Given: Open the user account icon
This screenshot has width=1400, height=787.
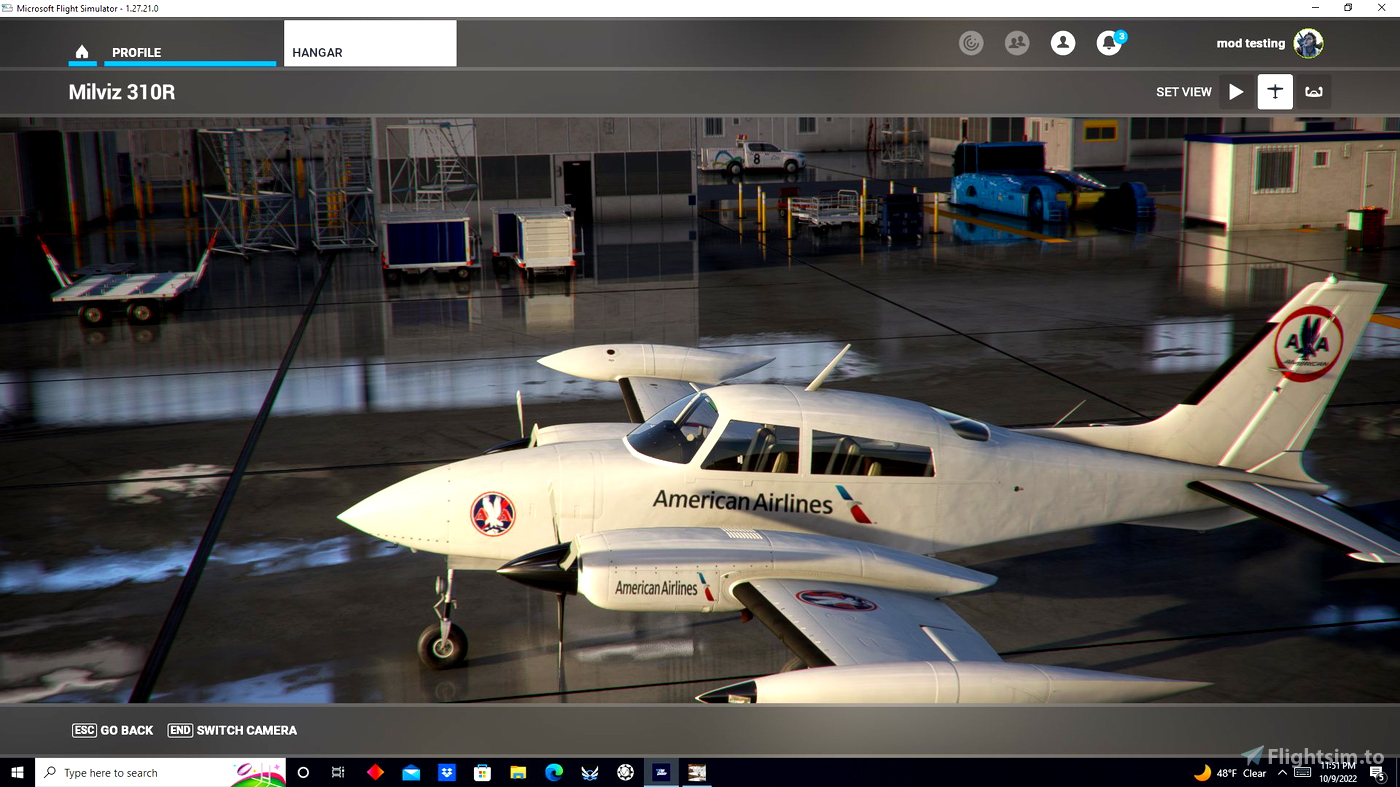Looking at the screenshot, I should (x=1063, y=43).
